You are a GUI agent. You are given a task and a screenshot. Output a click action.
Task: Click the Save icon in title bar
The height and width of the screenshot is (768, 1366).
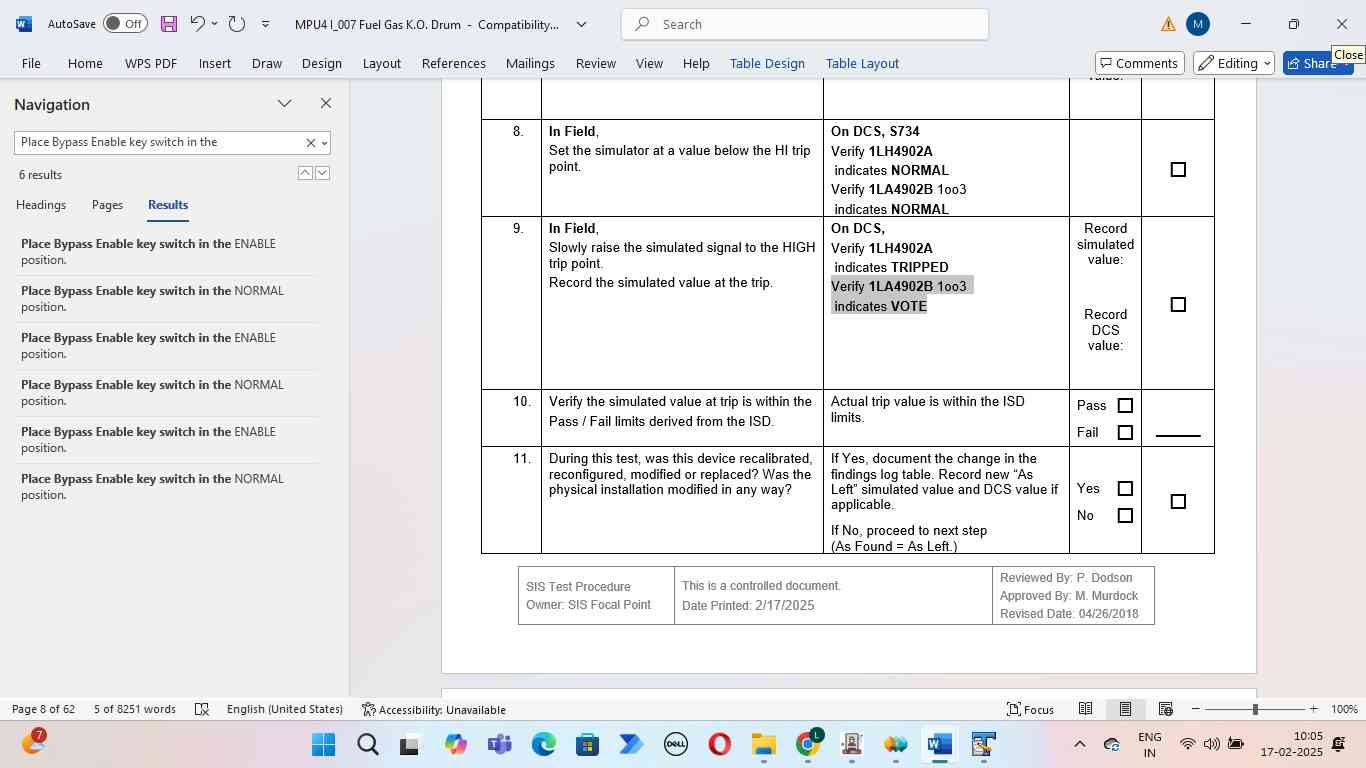168,24
